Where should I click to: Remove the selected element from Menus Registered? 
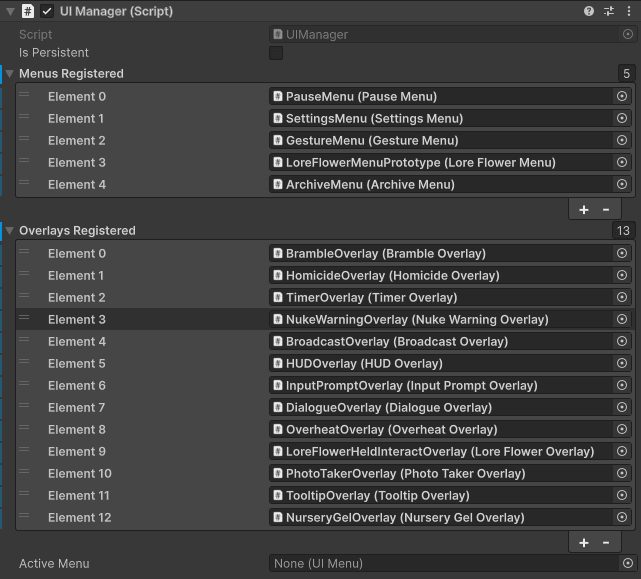(x=606, y=210)
